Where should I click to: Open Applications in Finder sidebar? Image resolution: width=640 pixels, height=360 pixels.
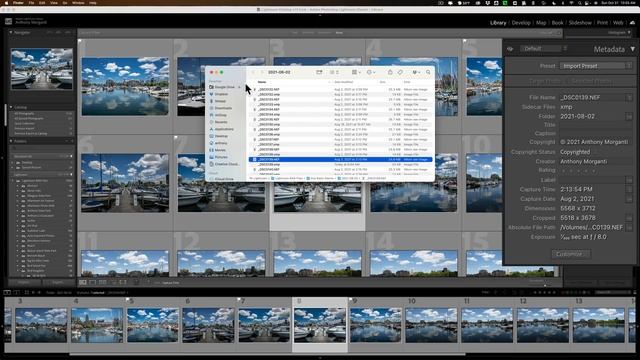[x=222, y=129]
